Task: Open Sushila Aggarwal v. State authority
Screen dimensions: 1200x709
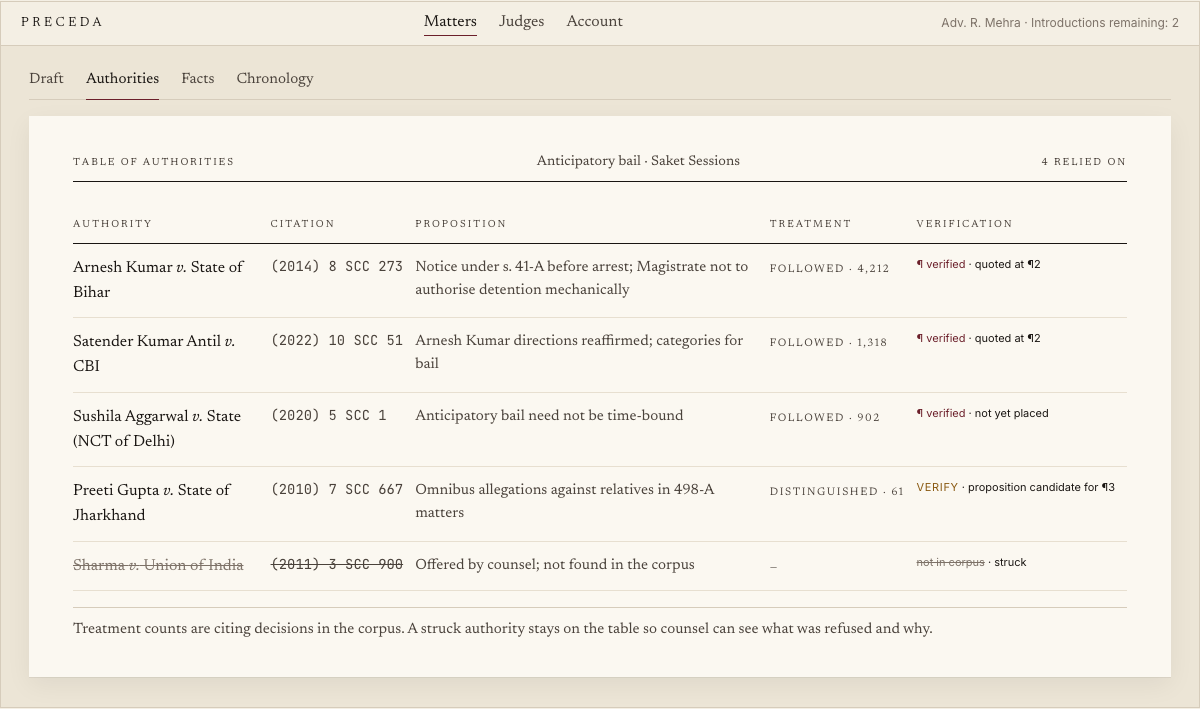Action: point(157,429)
